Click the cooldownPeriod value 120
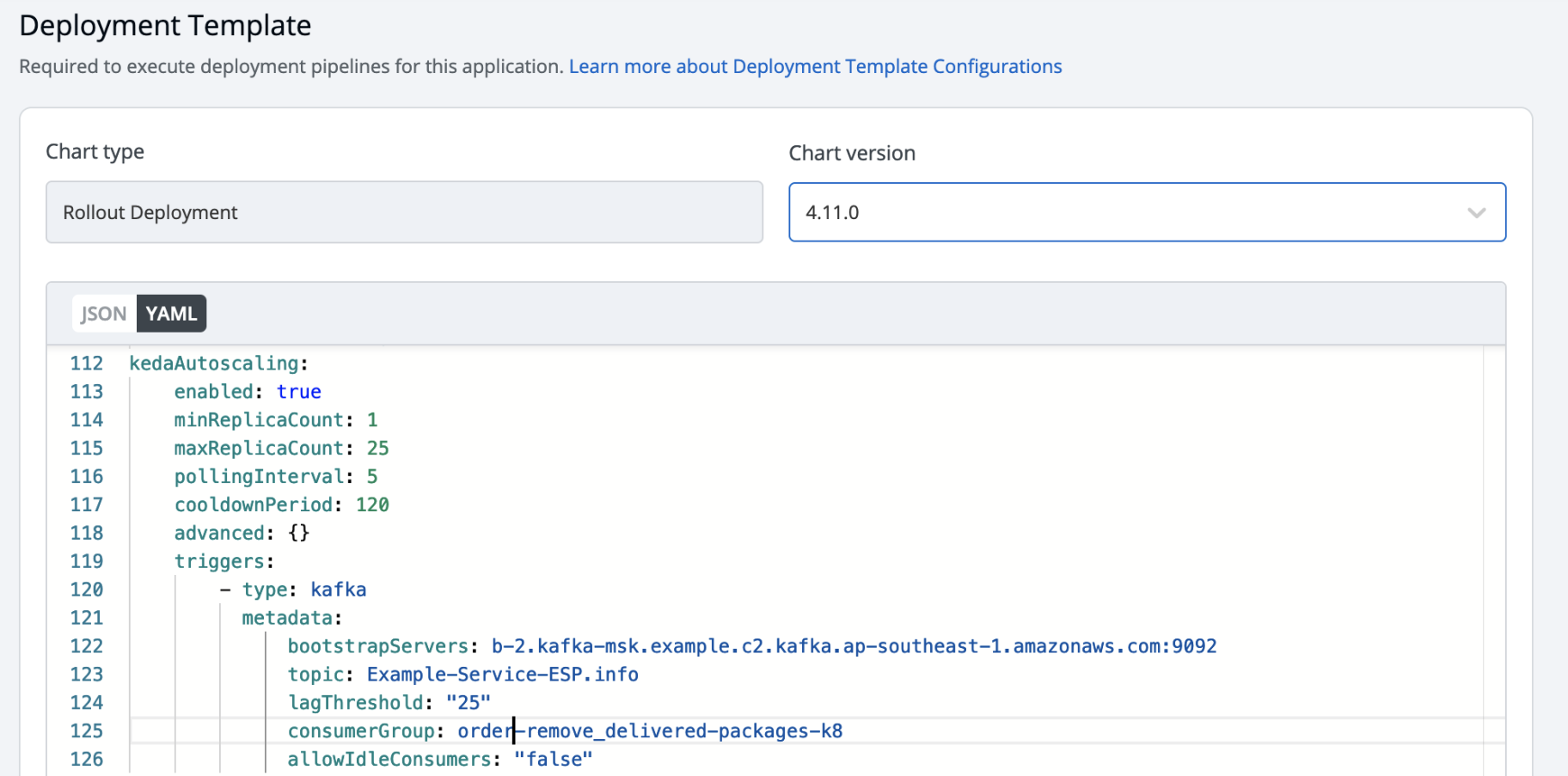Screen dimensions: 1568x776 tap(372, 505)
